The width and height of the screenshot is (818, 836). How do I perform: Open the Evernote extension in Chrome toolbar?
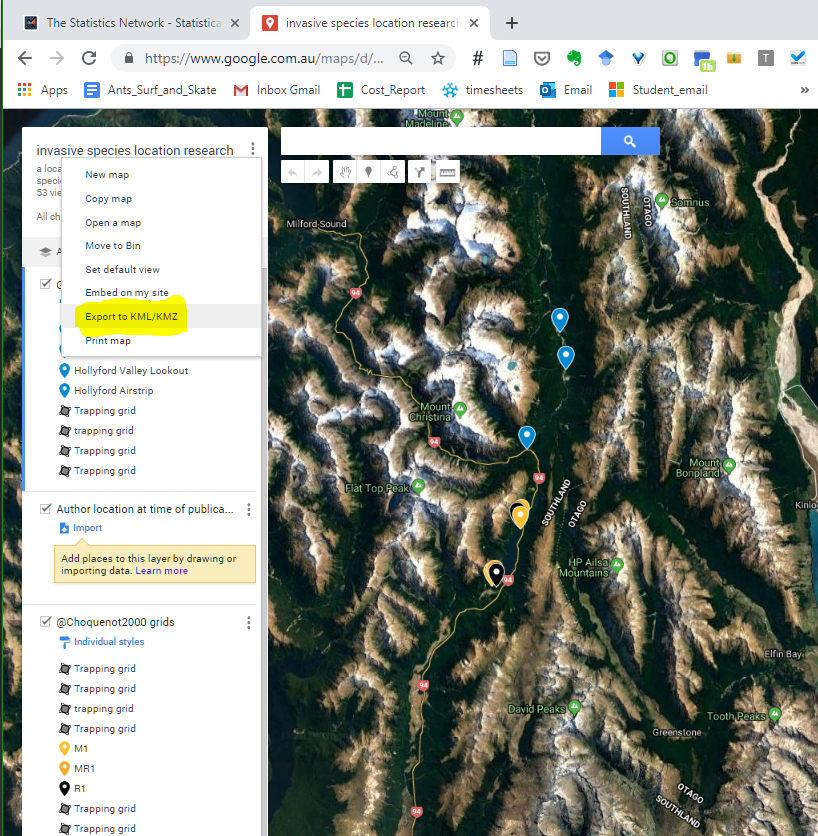pyautogui.click(x=574, y=59)
